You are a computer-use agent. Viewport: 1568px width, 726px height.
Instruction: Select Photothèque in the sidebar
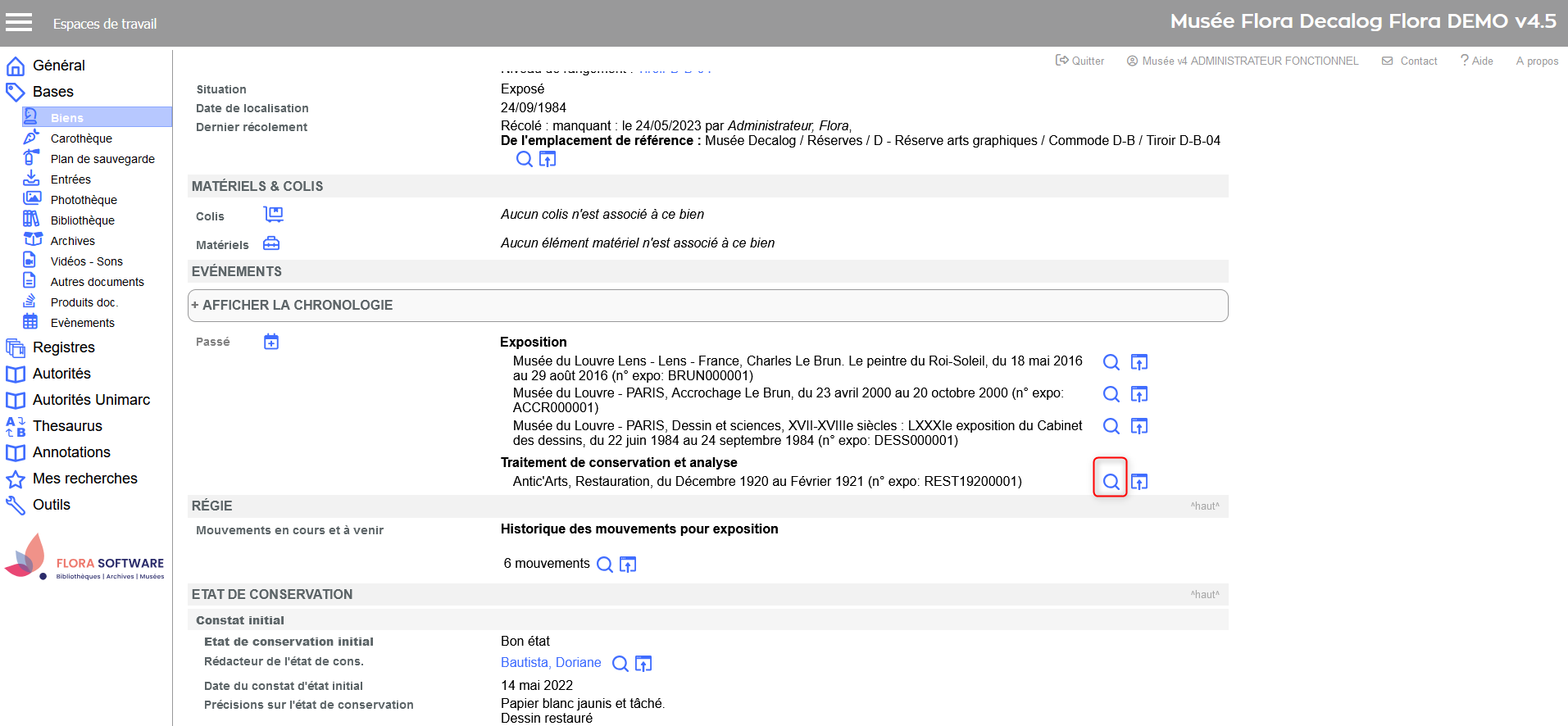tap(84, 200)
